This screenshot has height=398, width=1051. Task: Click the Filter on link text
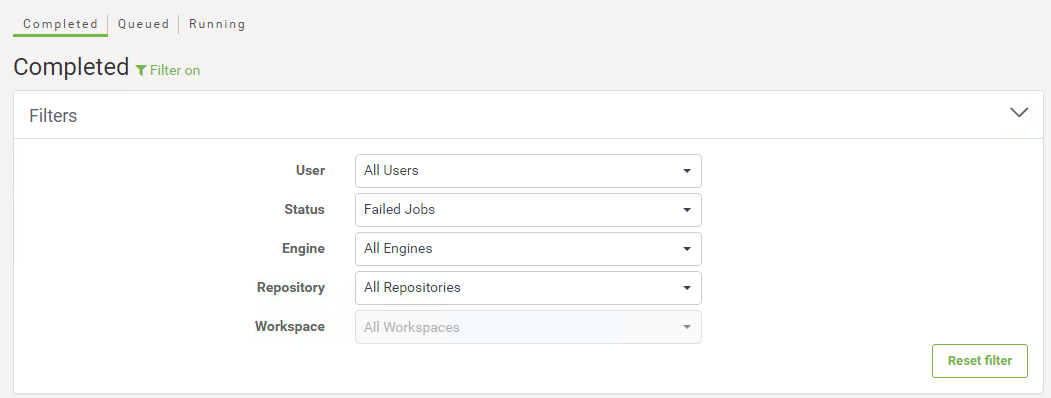coord(175,70)
